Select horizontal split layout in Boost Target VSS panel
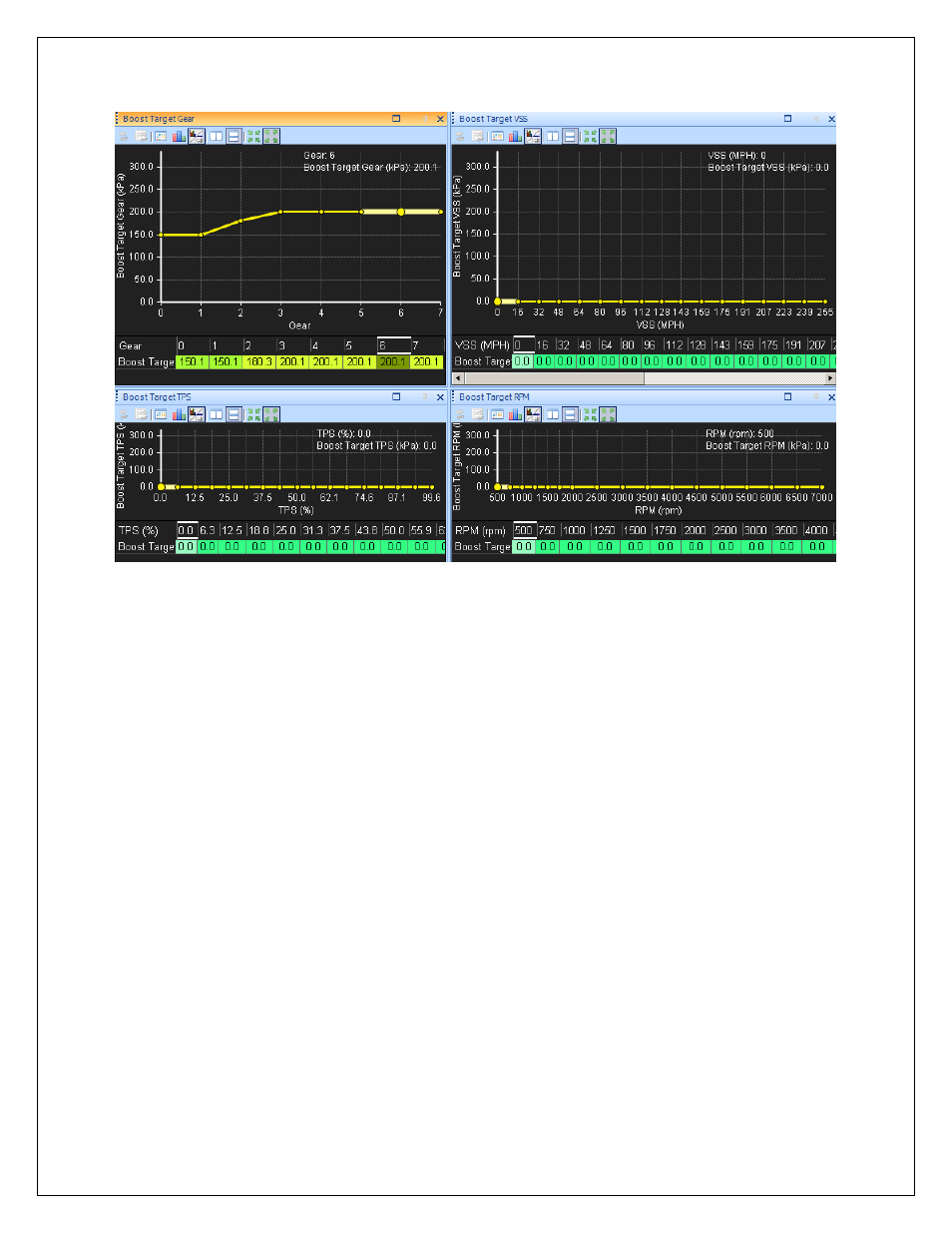Viewport: 952px width, 1233px height. click(570, 136)
